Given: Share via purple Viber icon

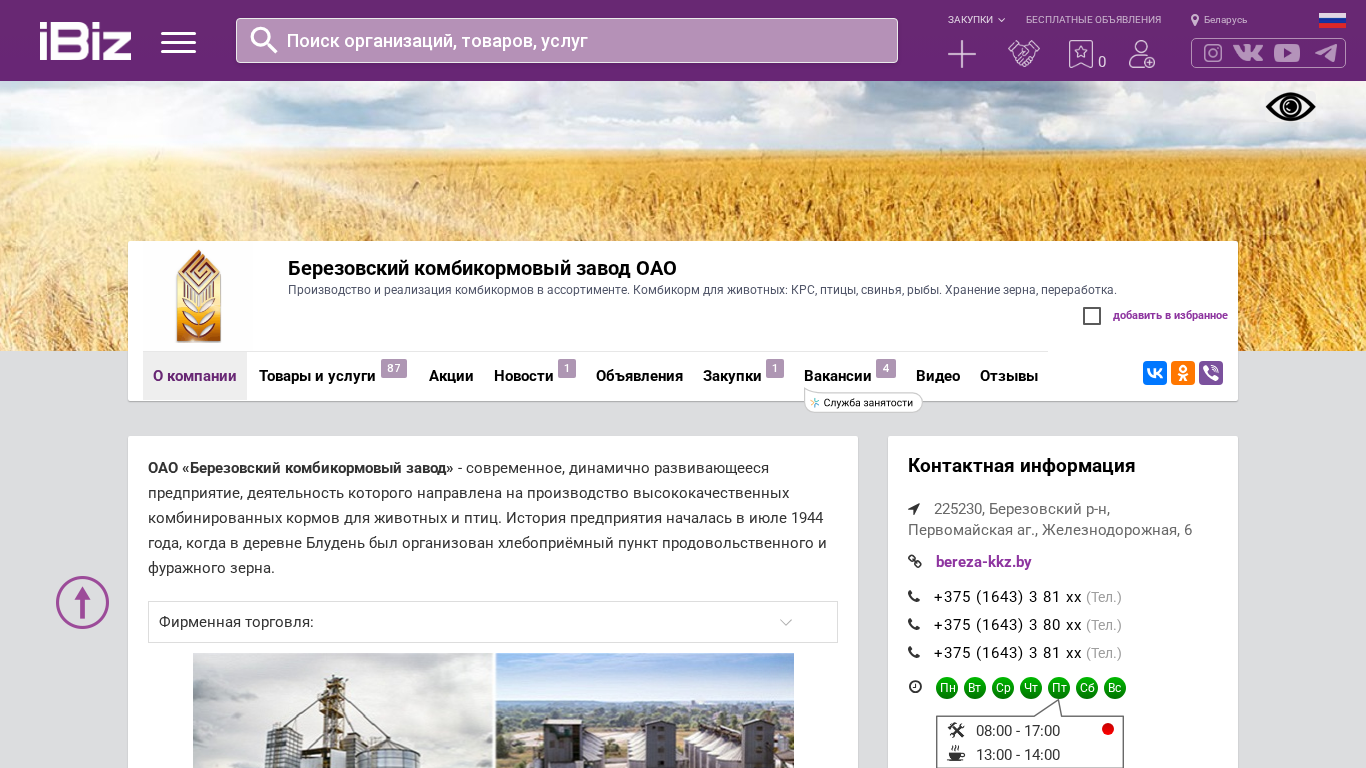Looking at the screenshot, I should coord(1211,373).
